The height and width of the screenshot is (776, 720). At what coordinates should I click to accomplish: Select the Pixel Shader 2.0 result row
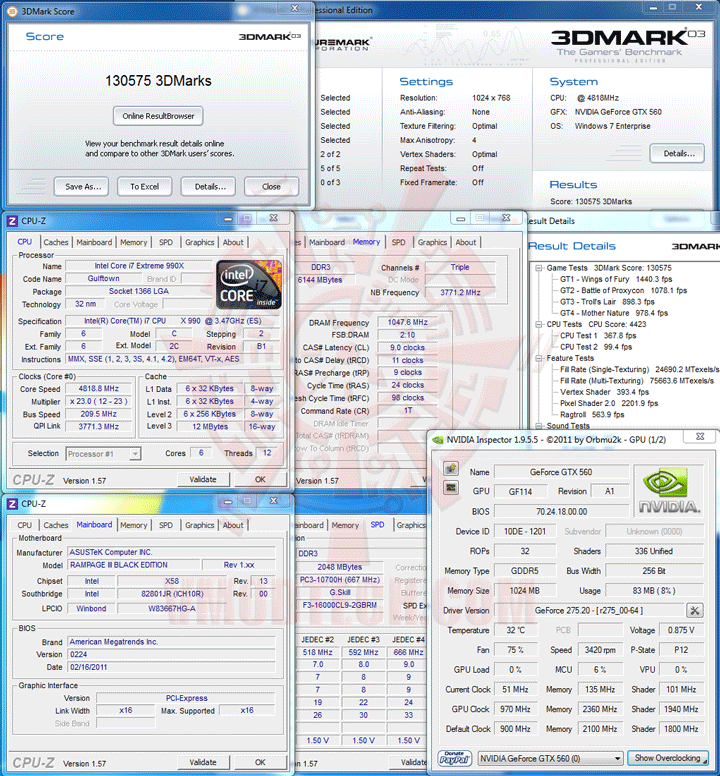point(609,403)
